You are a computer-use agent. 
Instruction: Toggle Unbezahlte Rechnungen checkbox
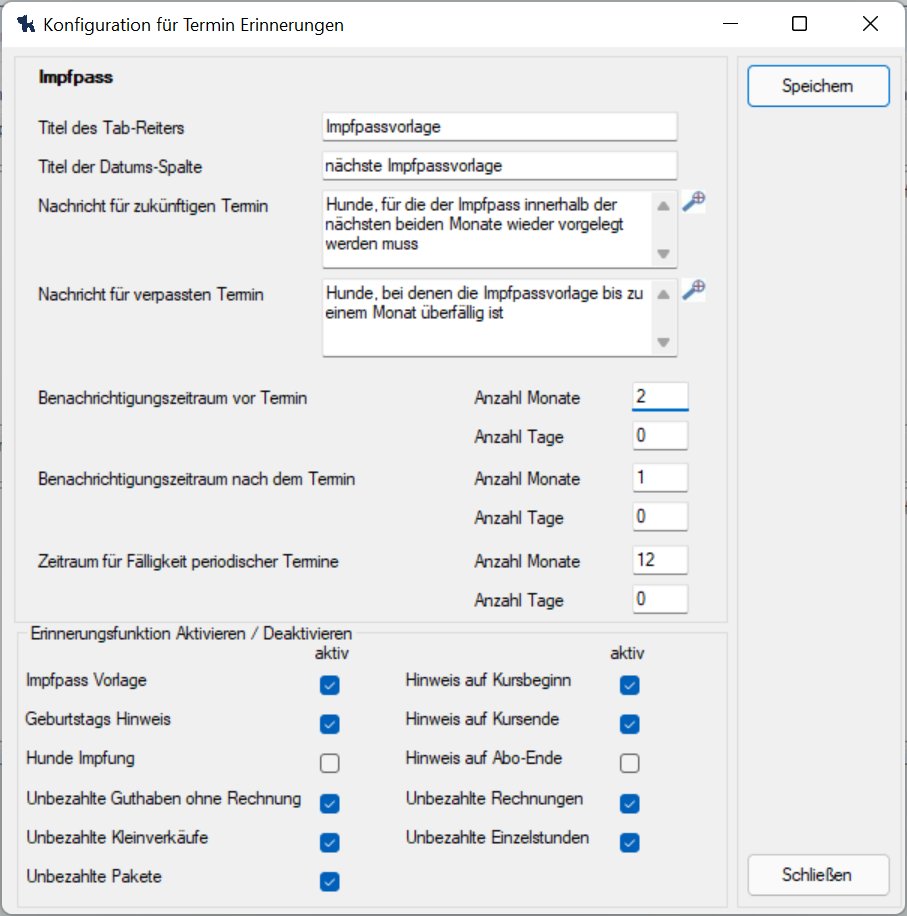(629, 803)
